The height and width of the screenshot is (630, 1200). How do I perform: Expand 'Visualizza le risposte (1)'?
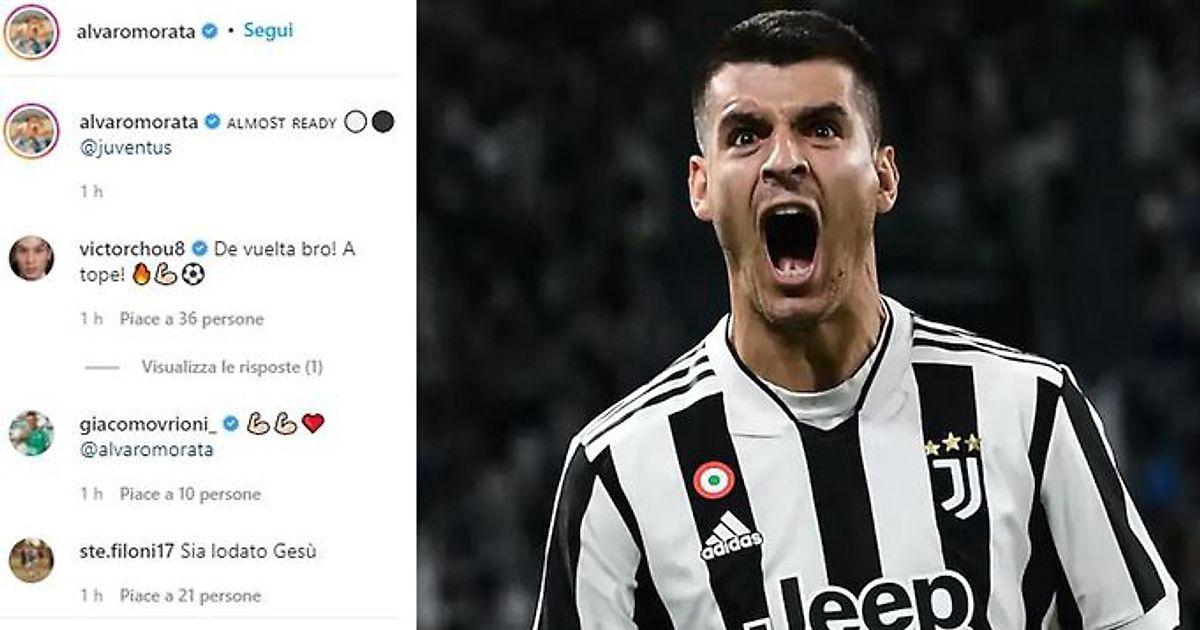coord(232,367)
